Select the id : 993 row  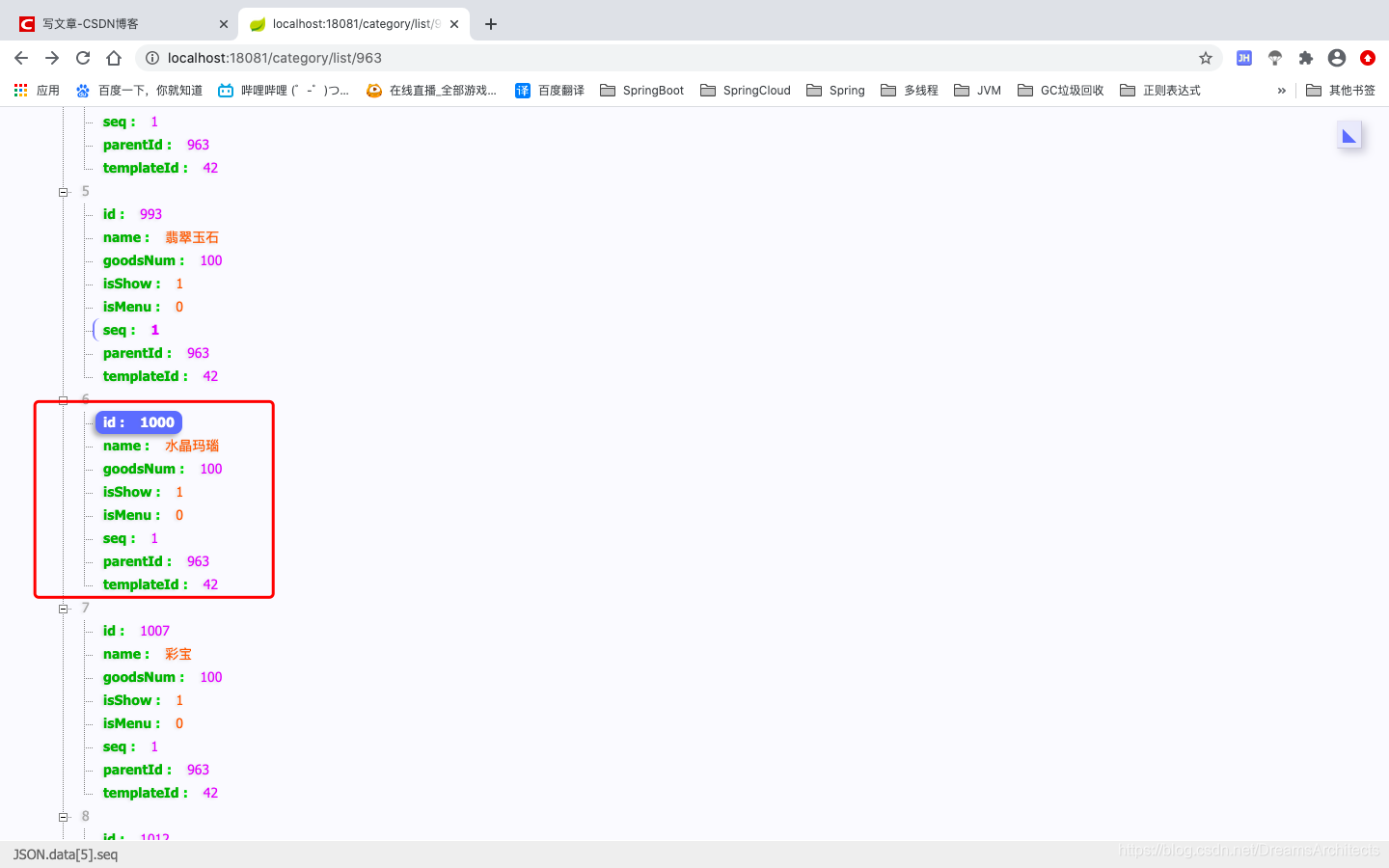pos(133,214)
